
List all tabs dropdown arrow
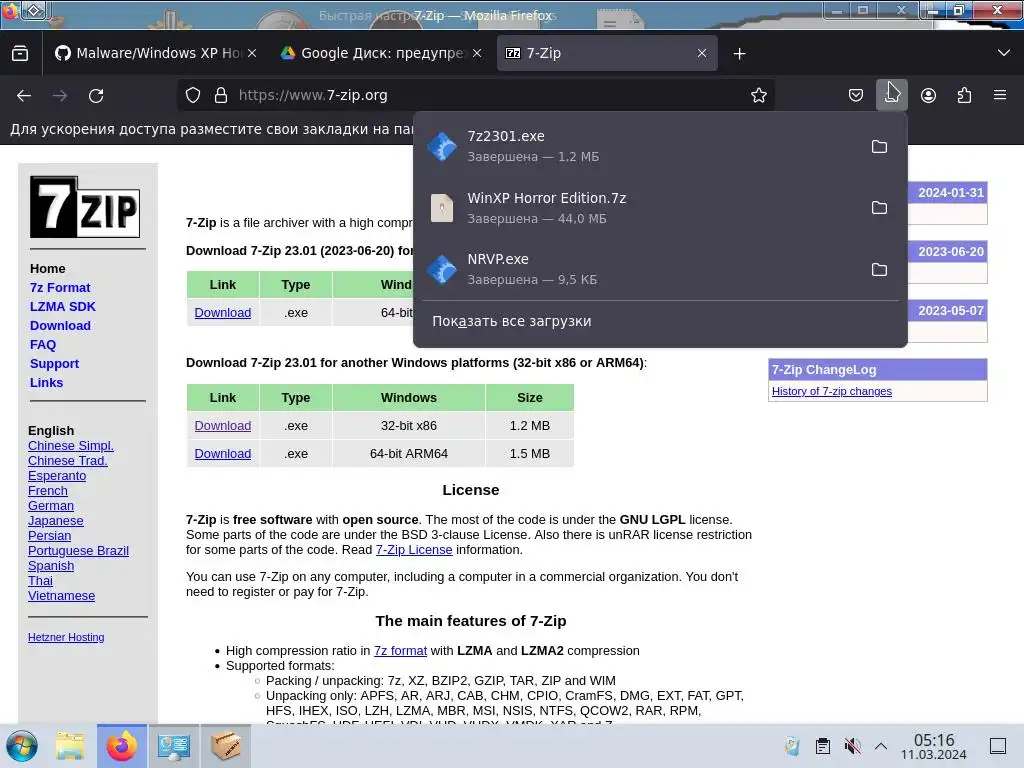click(x=1004, y=53)
